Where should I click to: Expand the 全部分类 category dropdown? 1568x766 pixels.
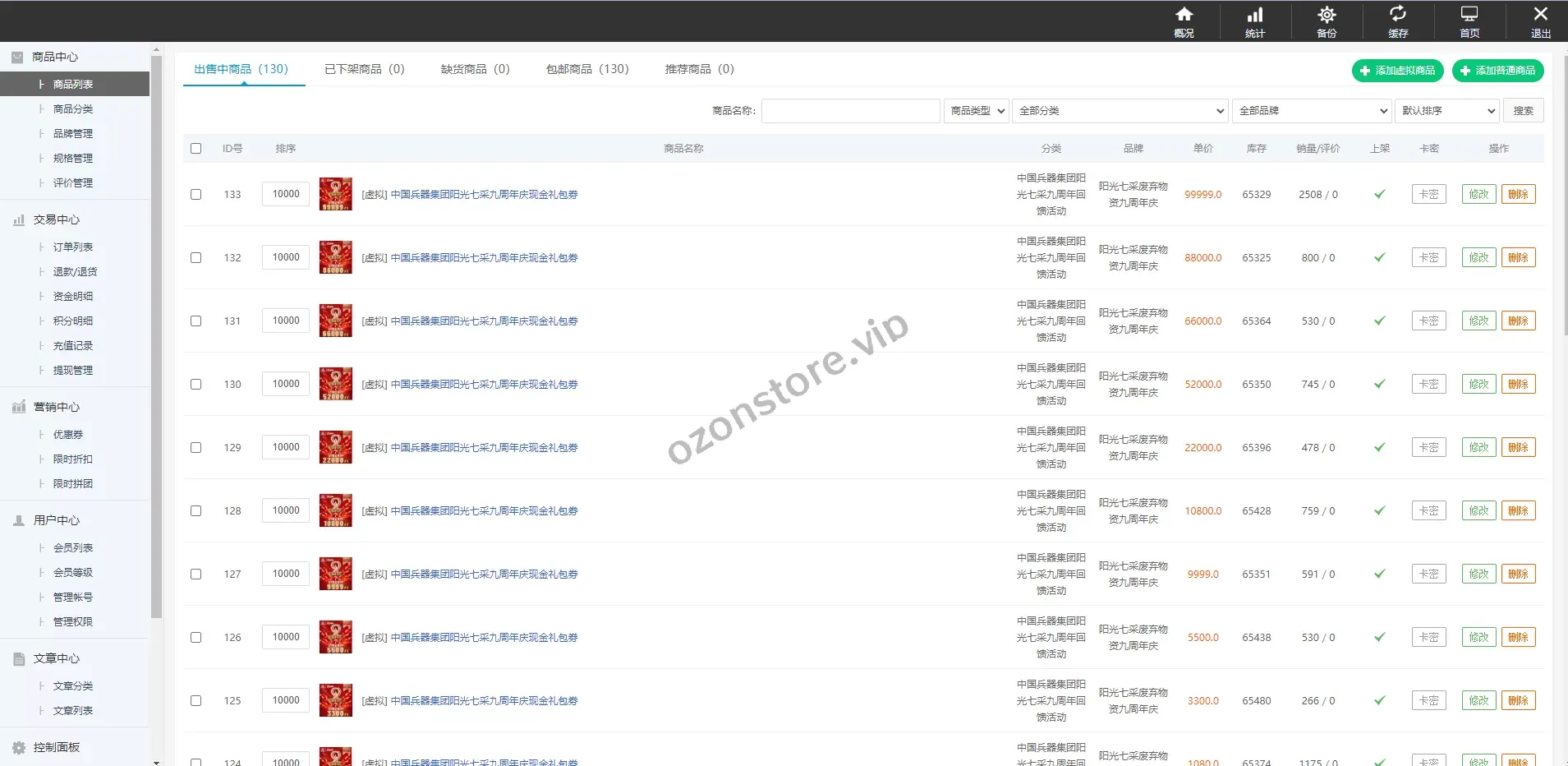point(1120,111)
